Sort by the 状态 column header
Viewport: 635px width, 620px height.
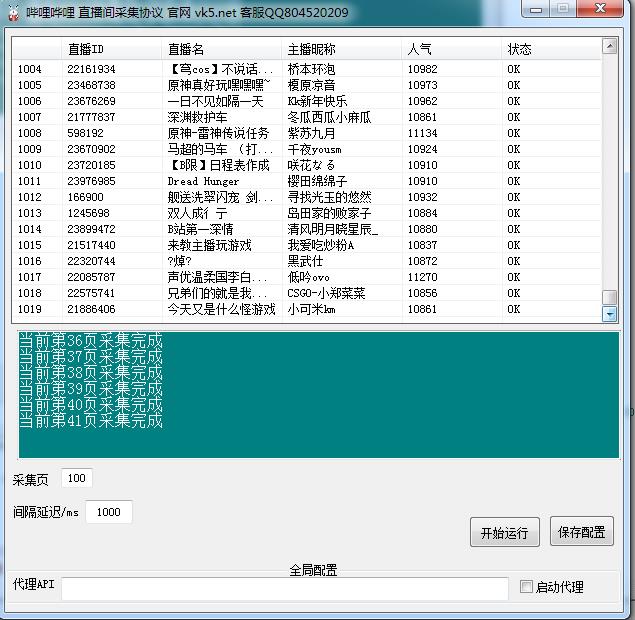pos(551,49)
